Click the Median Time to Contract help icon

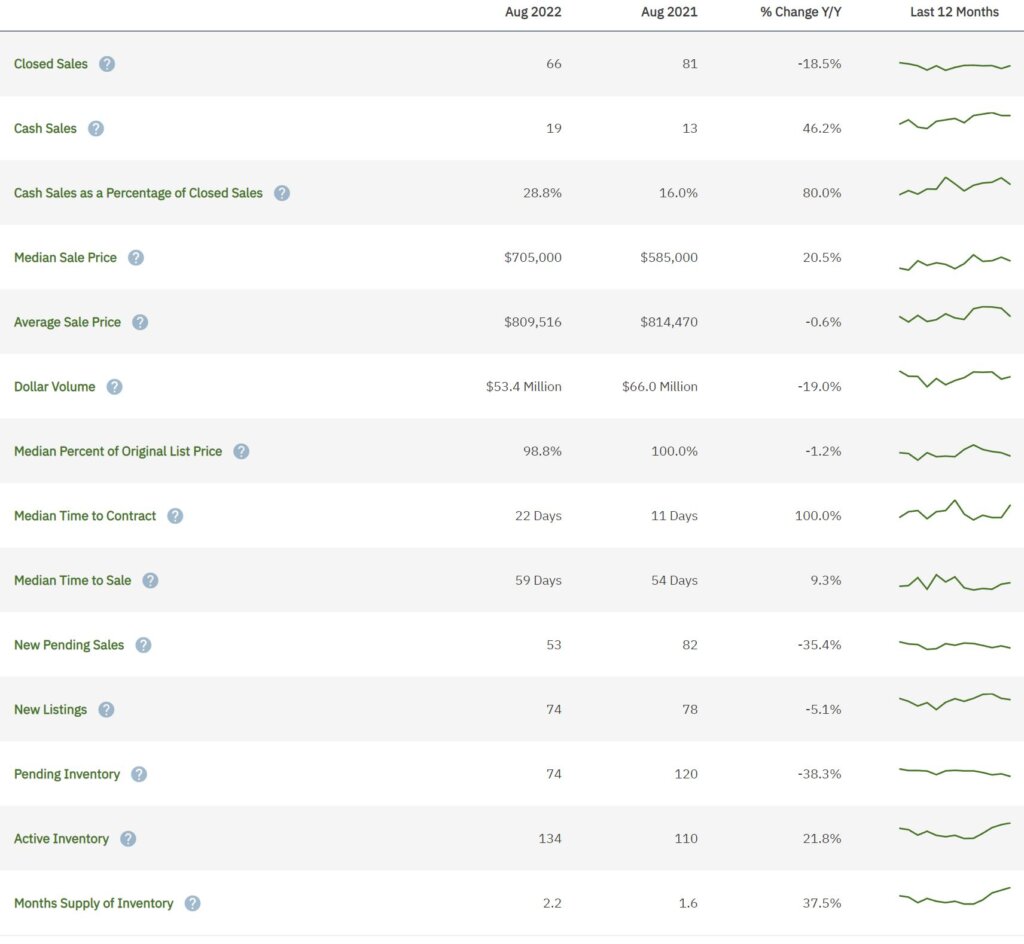point(175,516)
